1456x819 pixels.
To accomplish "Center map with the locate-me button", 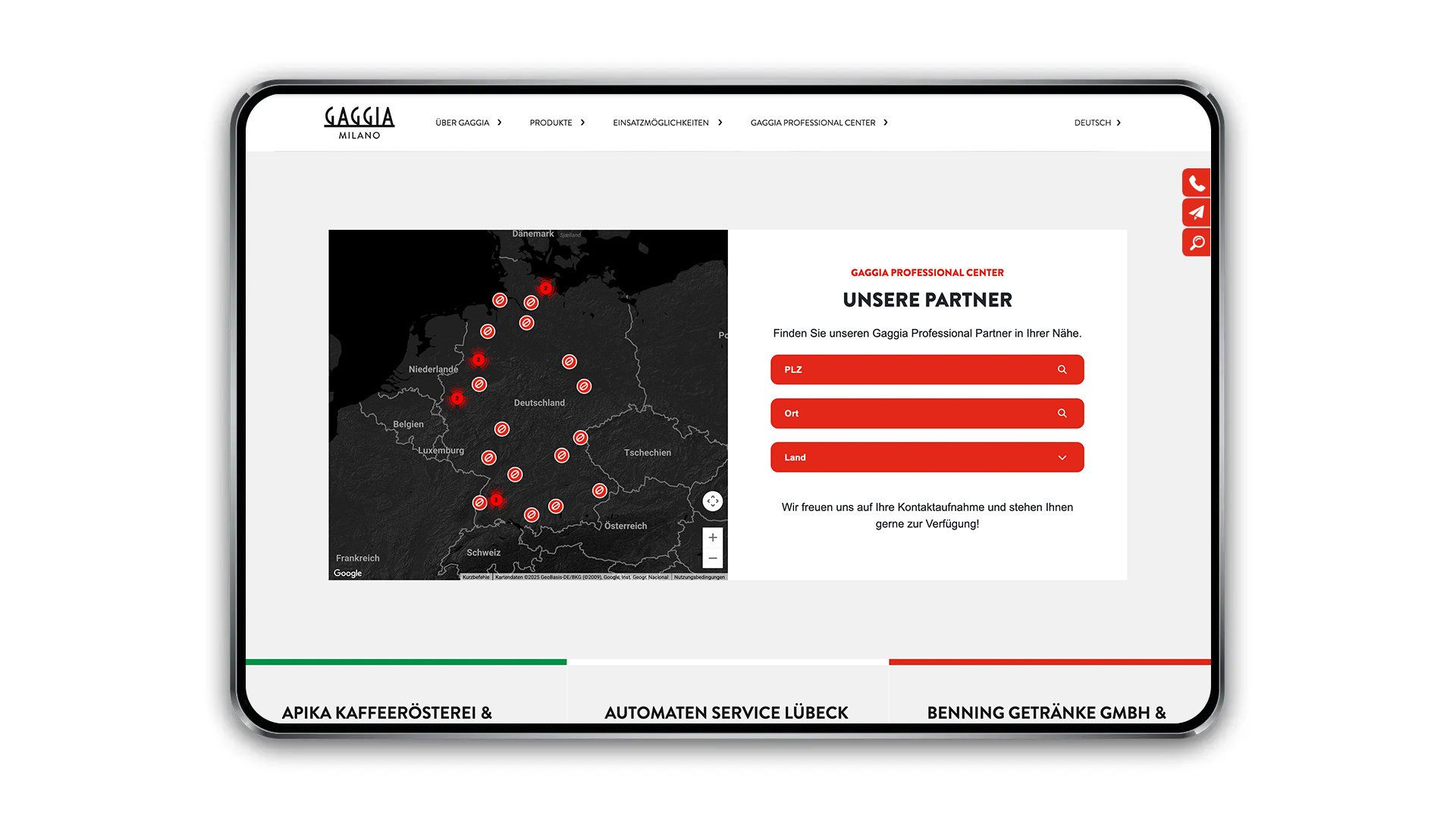I will [713, 501].
